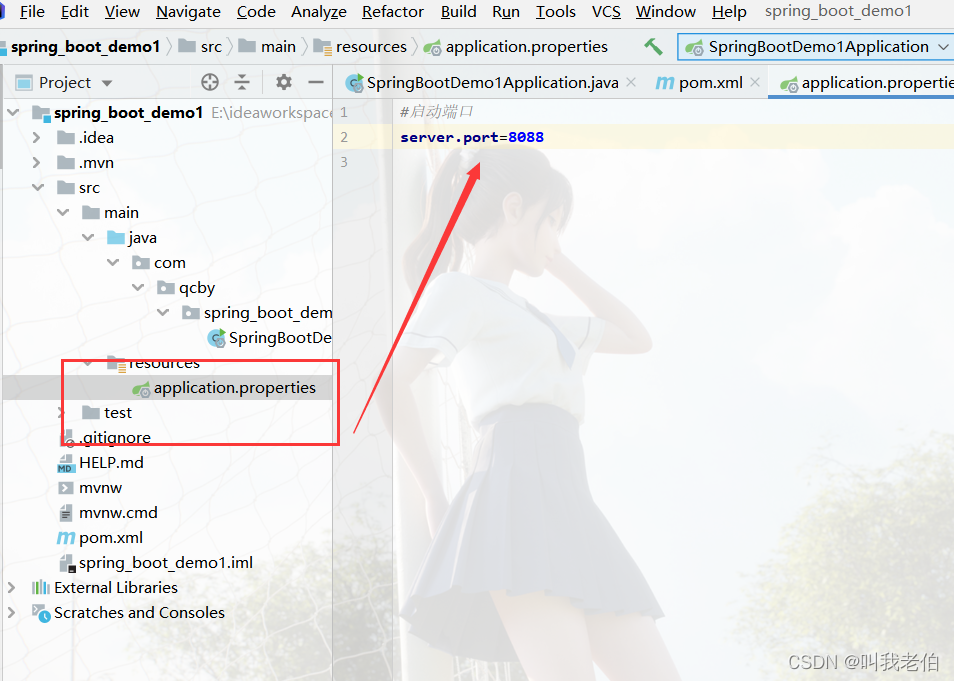Open the Navigate menu
954x681 pixels.
coord(188,12)
